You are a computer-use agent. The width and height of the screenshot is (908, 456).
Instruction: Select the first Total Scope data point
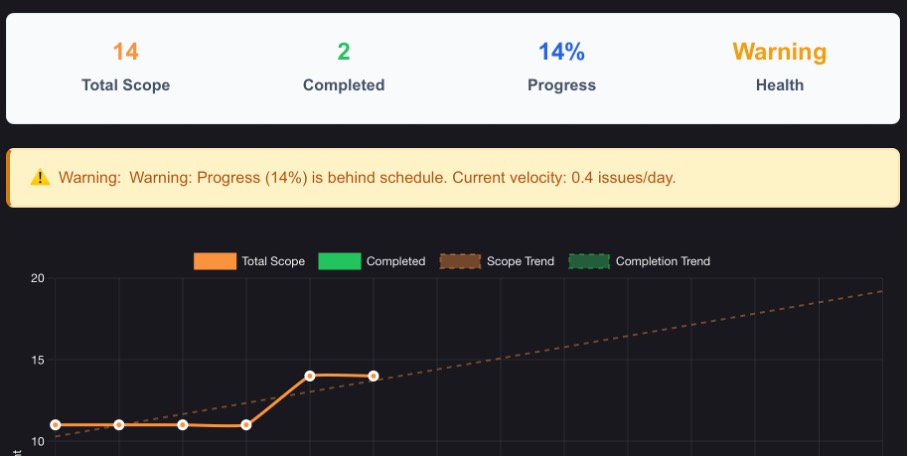point(55,425)
